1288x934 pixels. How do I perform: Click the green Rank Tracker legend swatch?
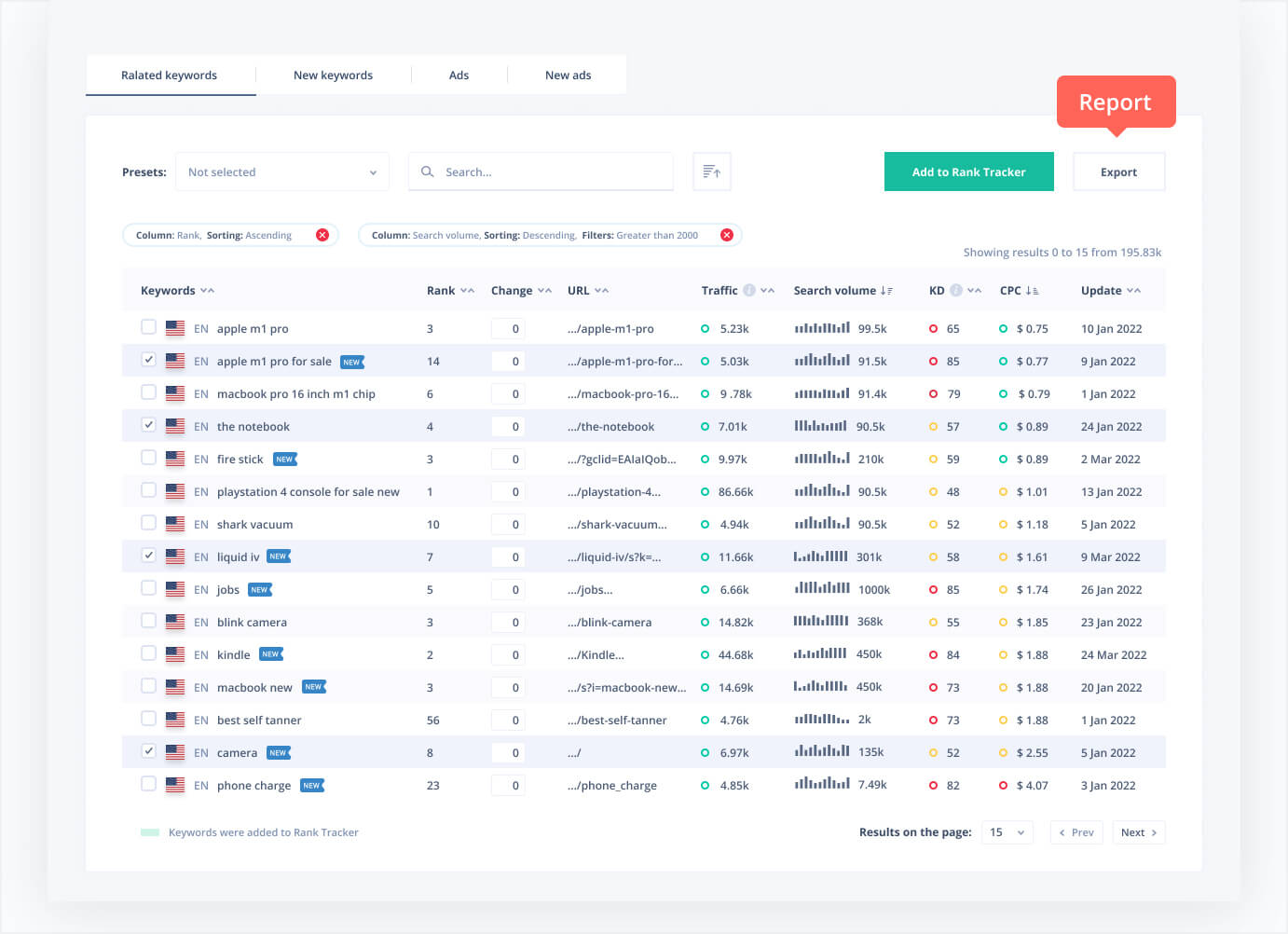[x=150, y=832]
